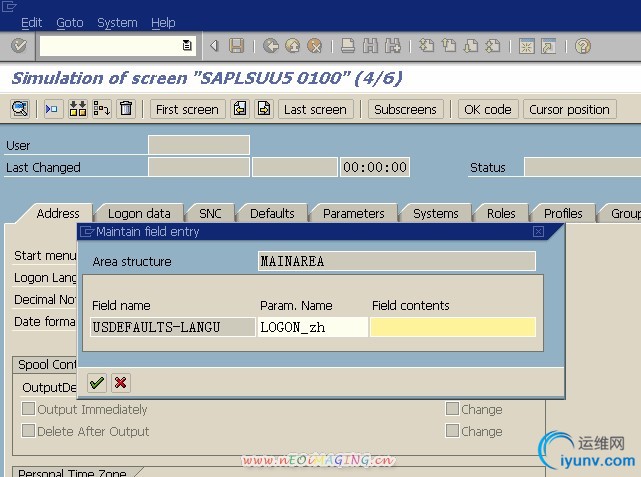Click the USDEFAULTS-LANGU field name box
The height and width of the screenshot is (477, 641).
coord(173,327)
